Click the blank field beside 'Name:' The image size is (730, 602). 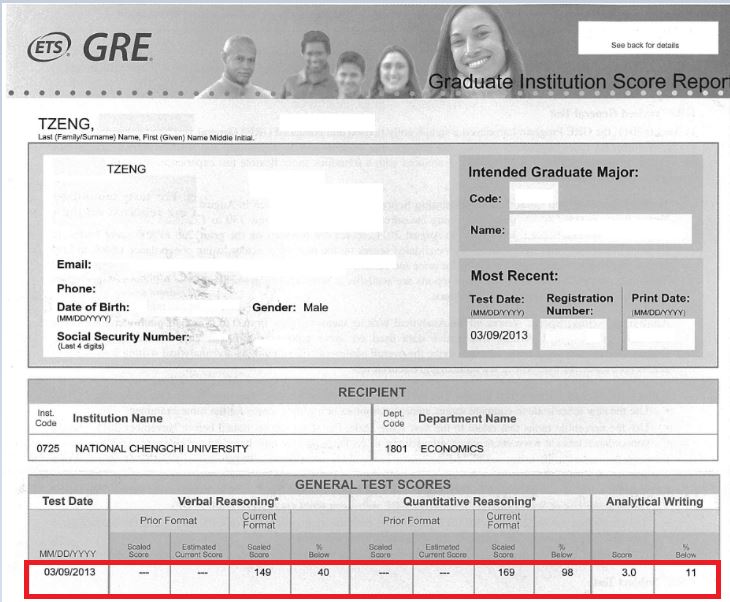pyautogui.click(x=600, y=229)
